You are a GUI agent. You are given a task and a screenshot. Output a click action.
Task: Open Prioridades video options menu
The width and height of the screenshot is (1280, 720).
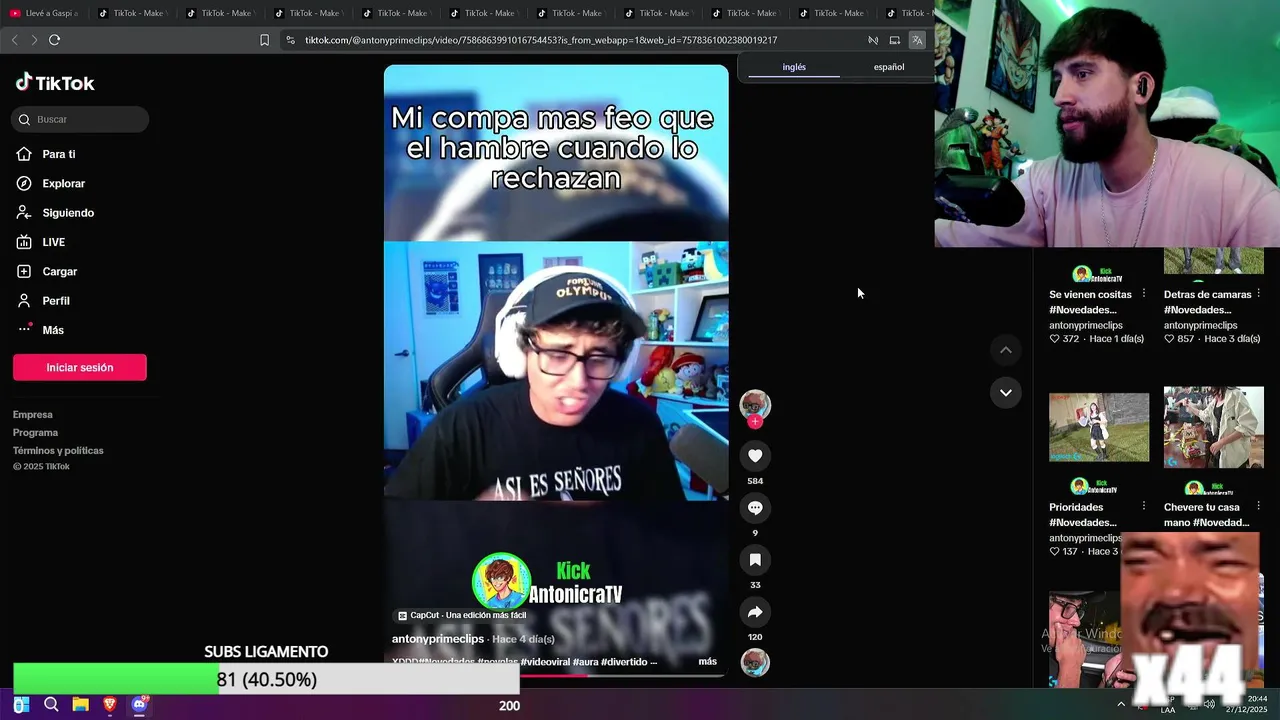pyautogui.click(x=1144, y=506)
